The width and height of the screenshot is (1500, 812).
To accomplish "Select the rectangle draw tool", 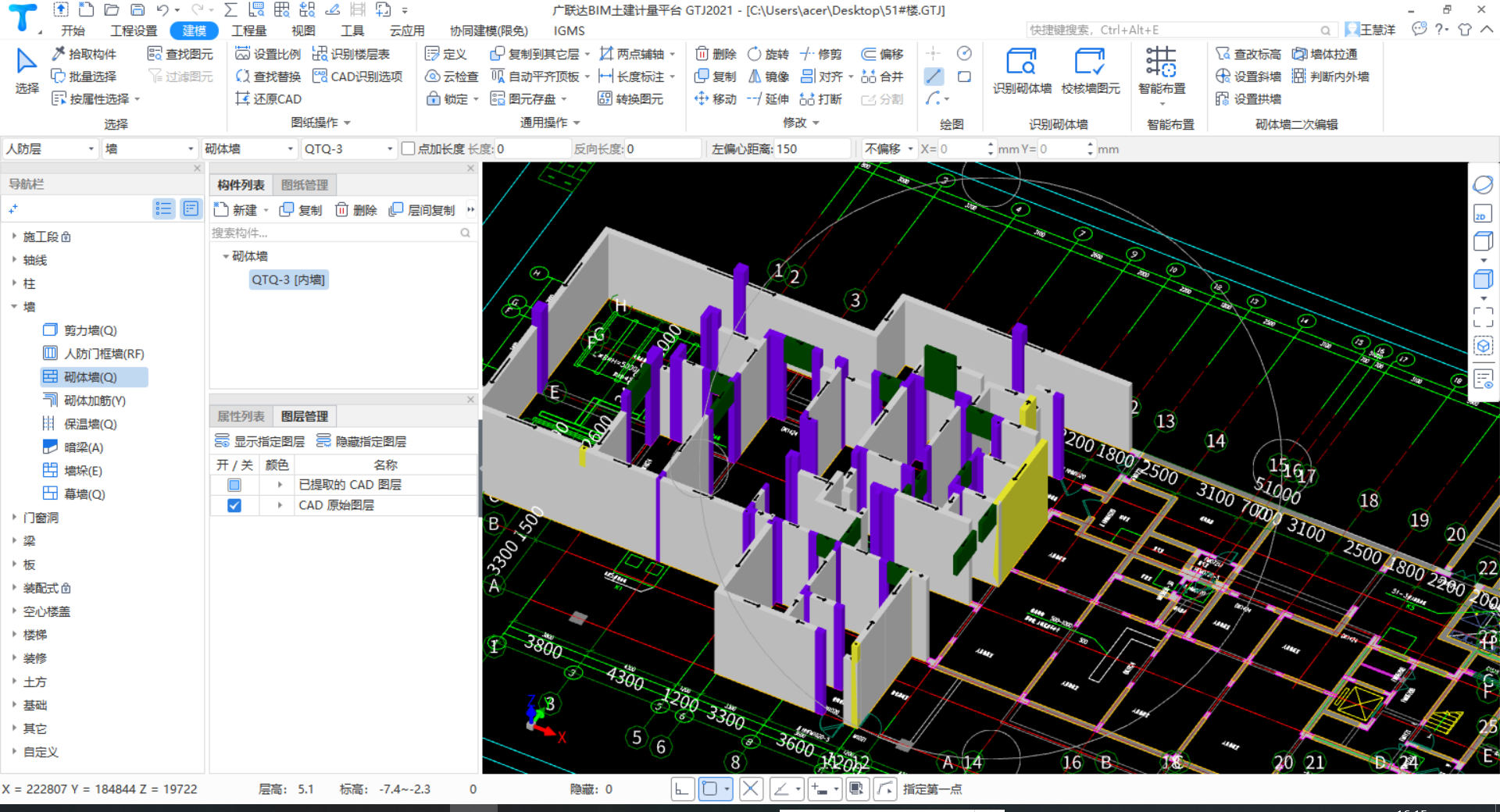I will coord(965,77).
